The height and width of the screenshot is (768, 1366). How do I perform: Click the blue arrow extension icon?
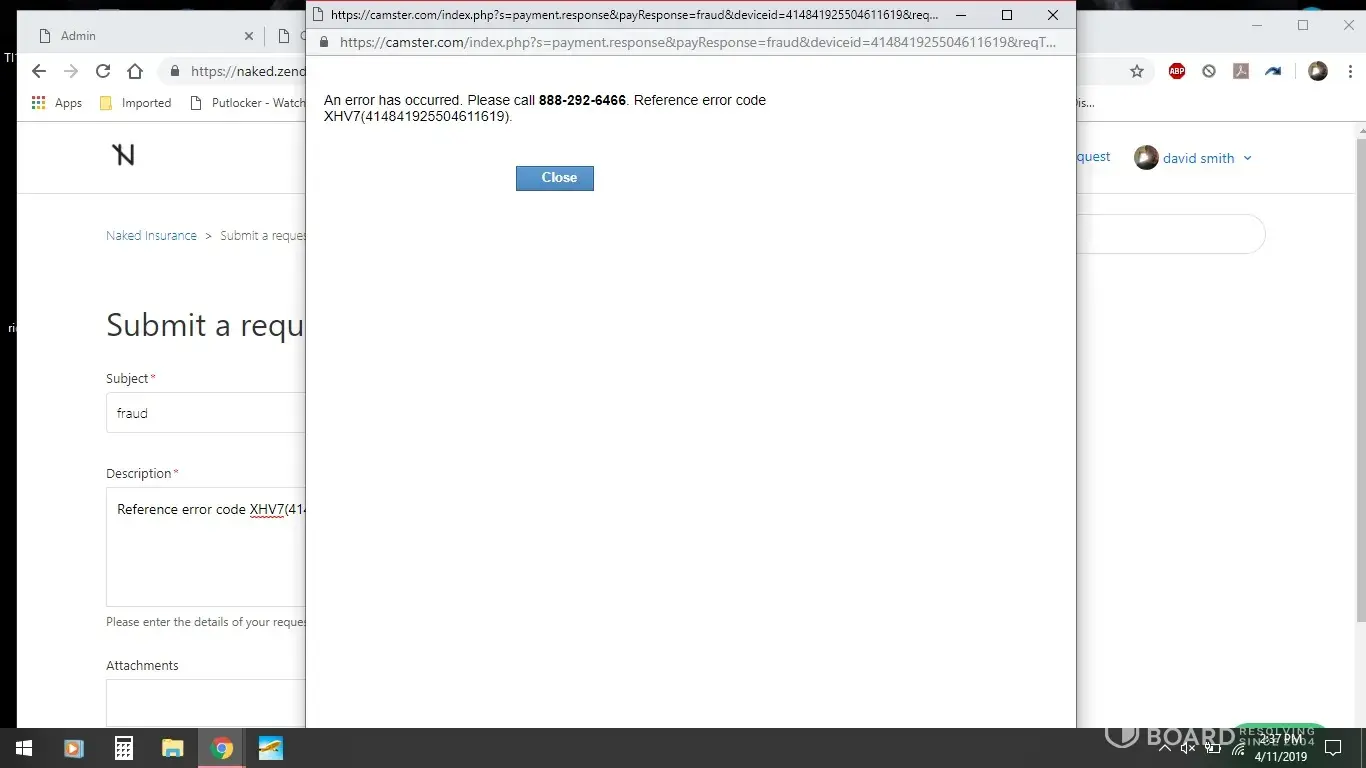(x=1273, y=71)
